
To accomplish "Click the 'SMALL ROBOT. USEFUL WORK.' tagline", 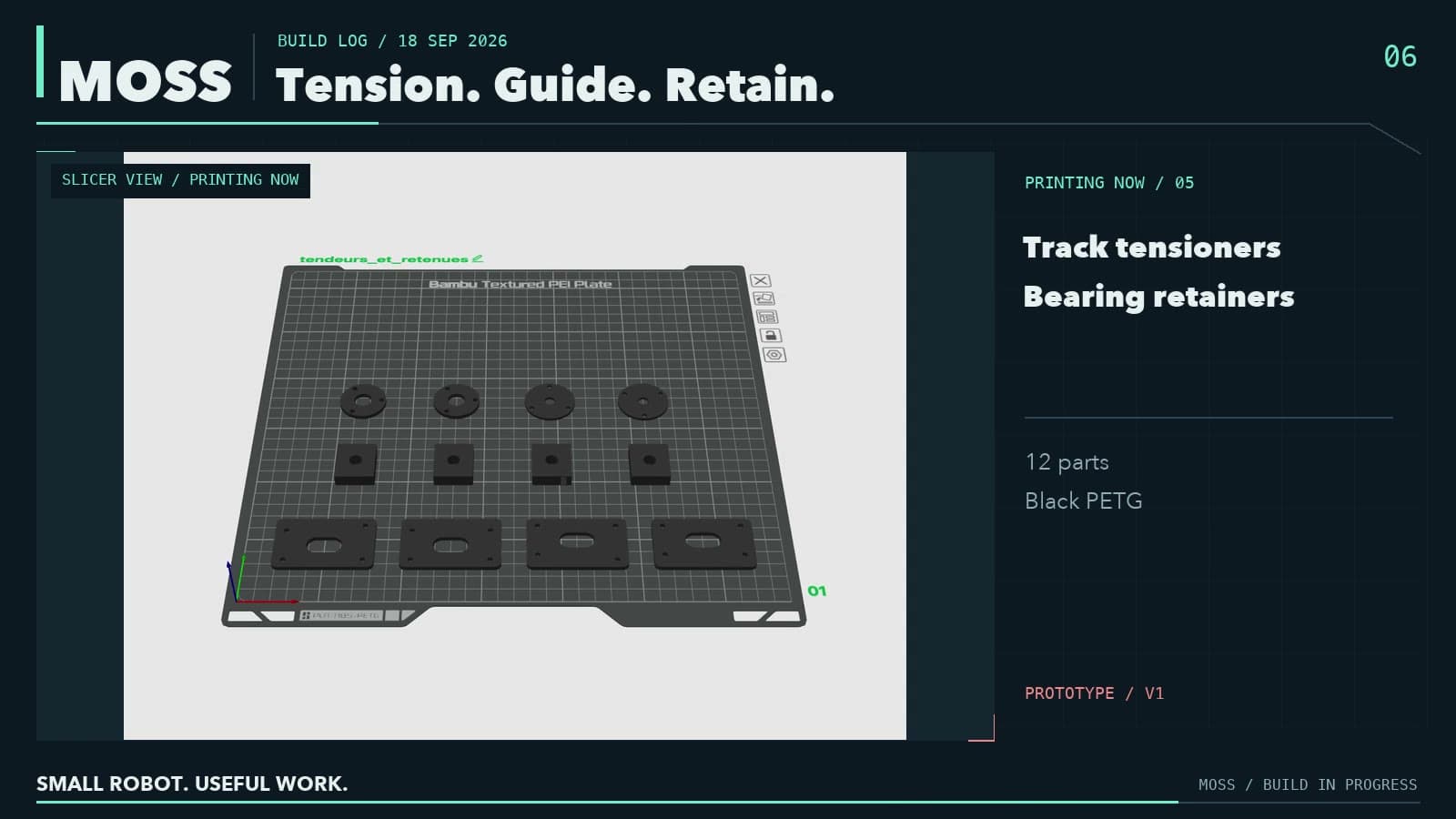I will pyautogui.click(x=192, y=784).
